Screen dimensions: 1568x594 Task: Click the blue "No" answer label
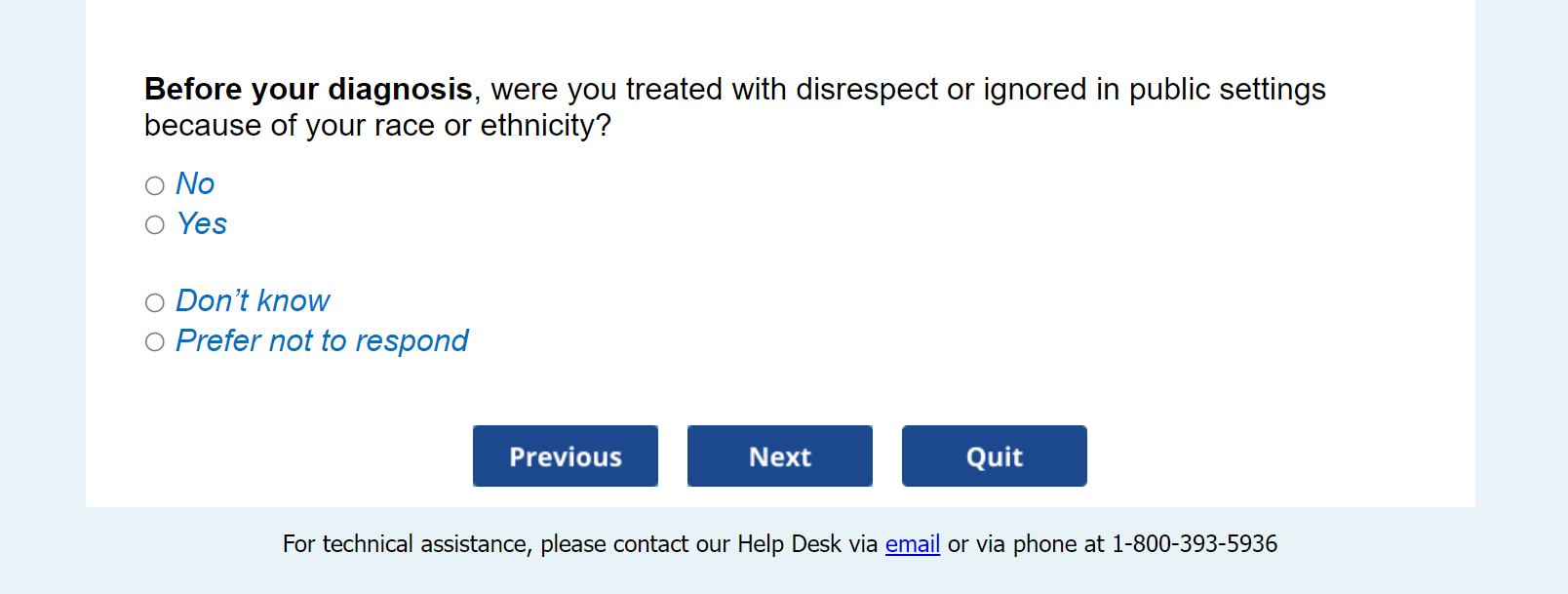pos(195,183)
